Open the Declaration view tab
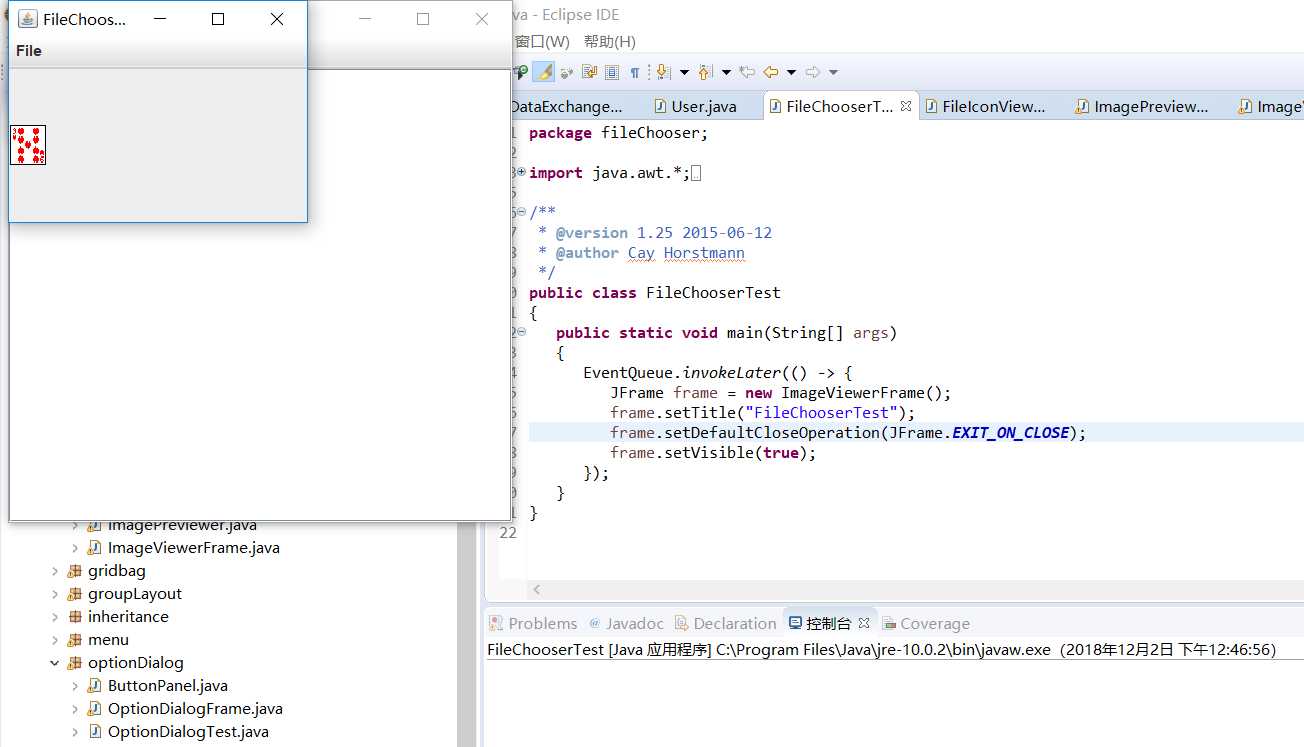 click(x=725, y=623)
